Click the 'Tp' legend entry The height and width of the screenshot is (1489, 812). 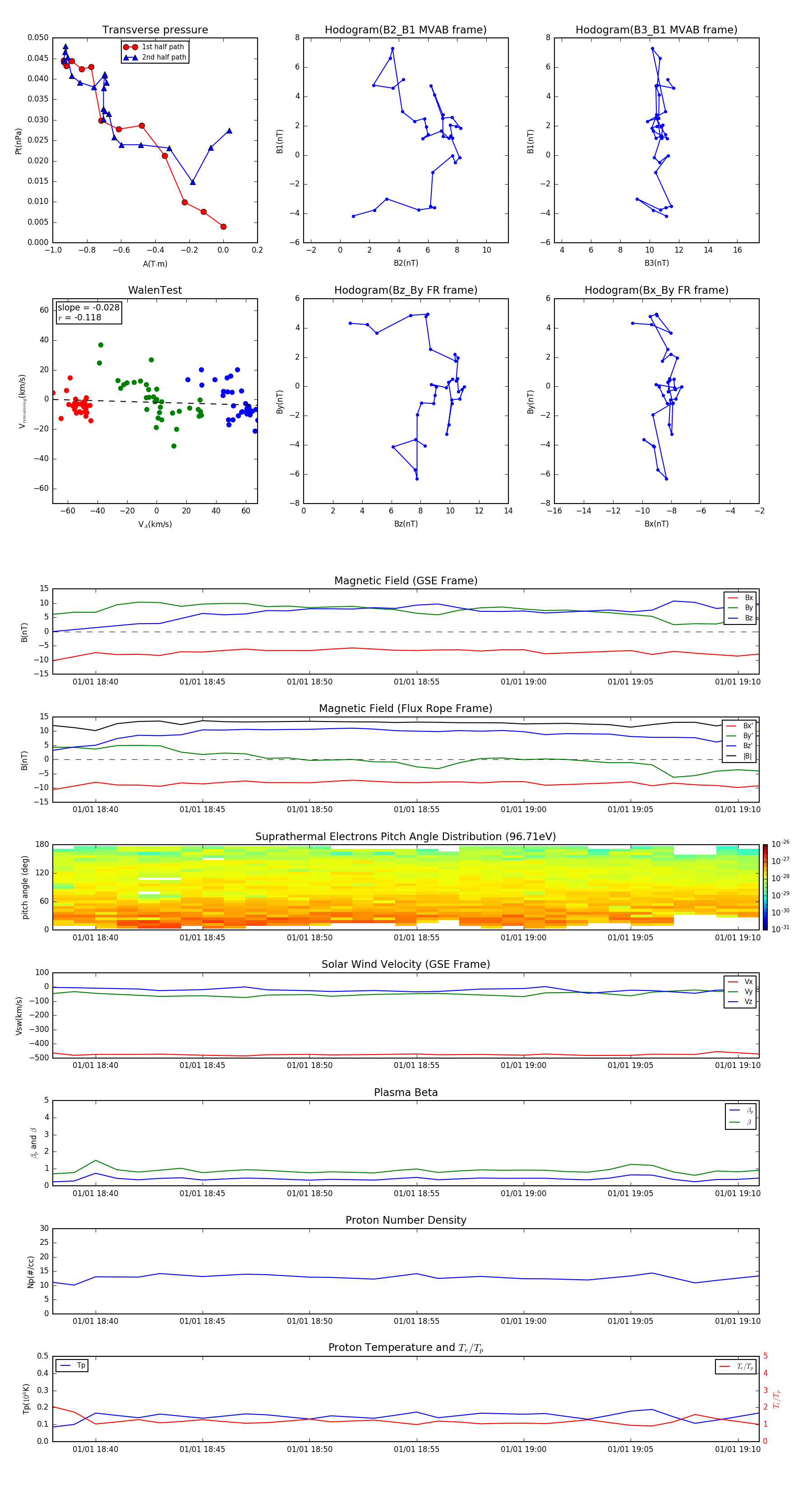coord(73,1365)
